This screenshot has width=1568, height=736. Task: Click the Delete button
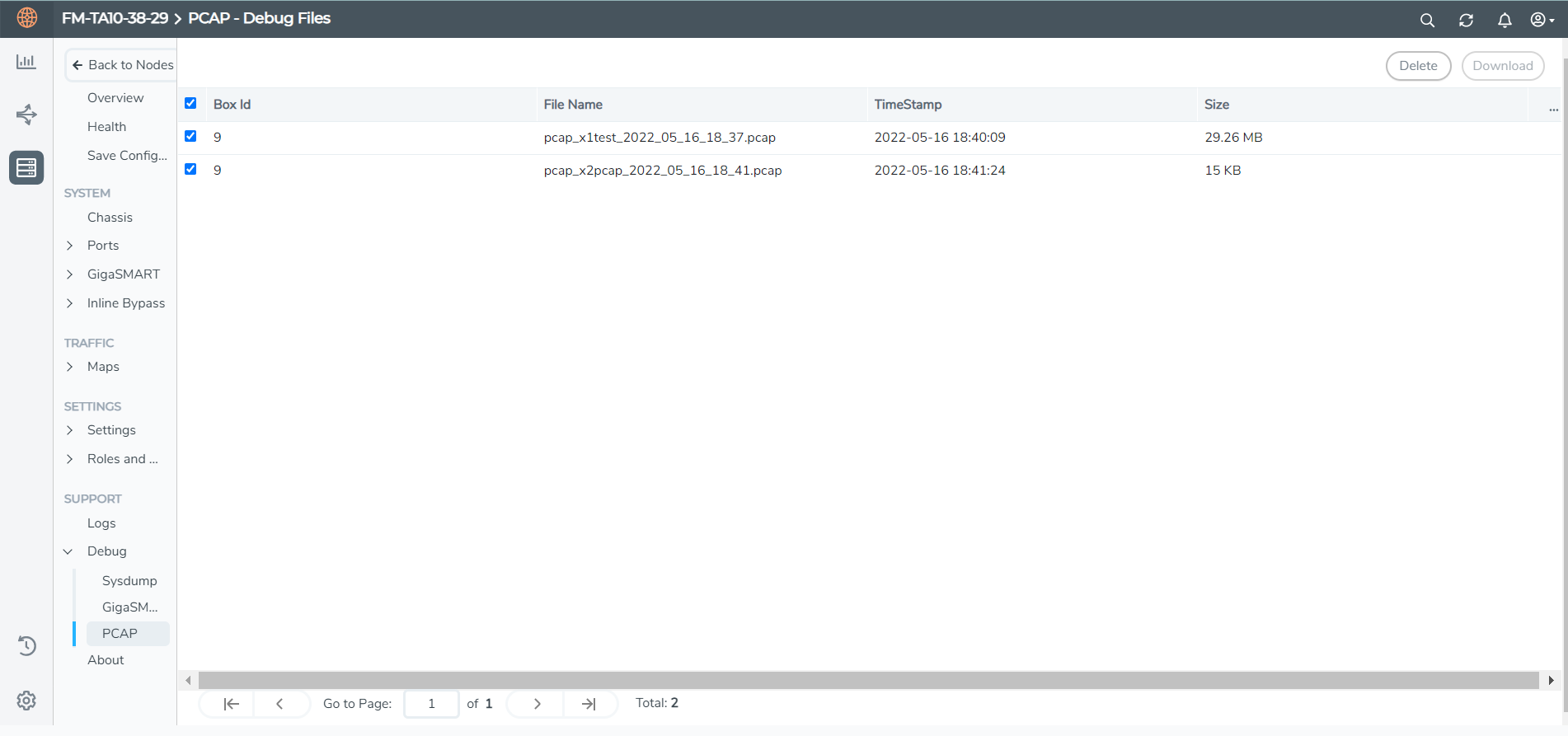(x=1418, y=66)
